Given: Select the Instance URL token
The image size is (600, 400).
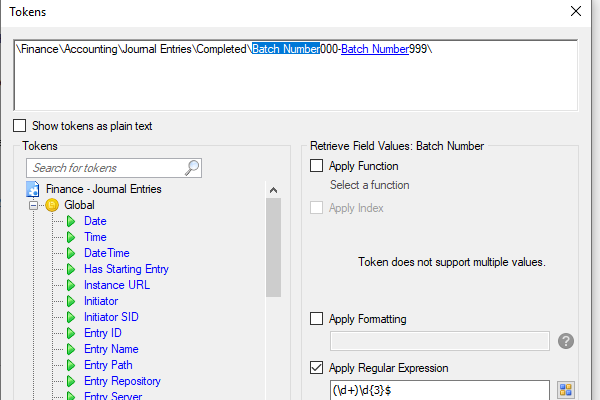Looking at the screenshot, I should tap(117, 285).
